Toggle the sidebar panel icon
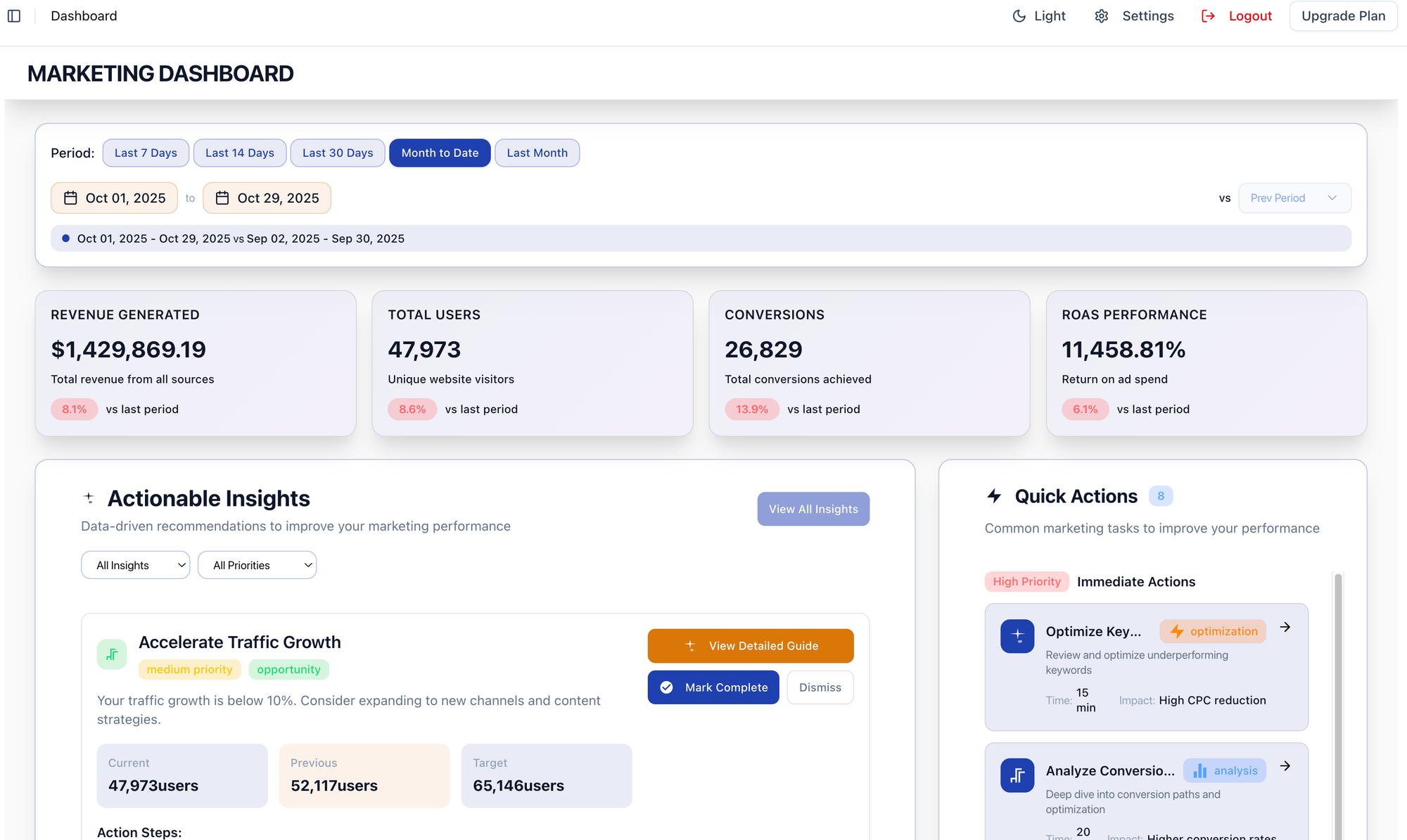Image resolution: width=1407 pixels, height=840 pixels. [14, 15]
